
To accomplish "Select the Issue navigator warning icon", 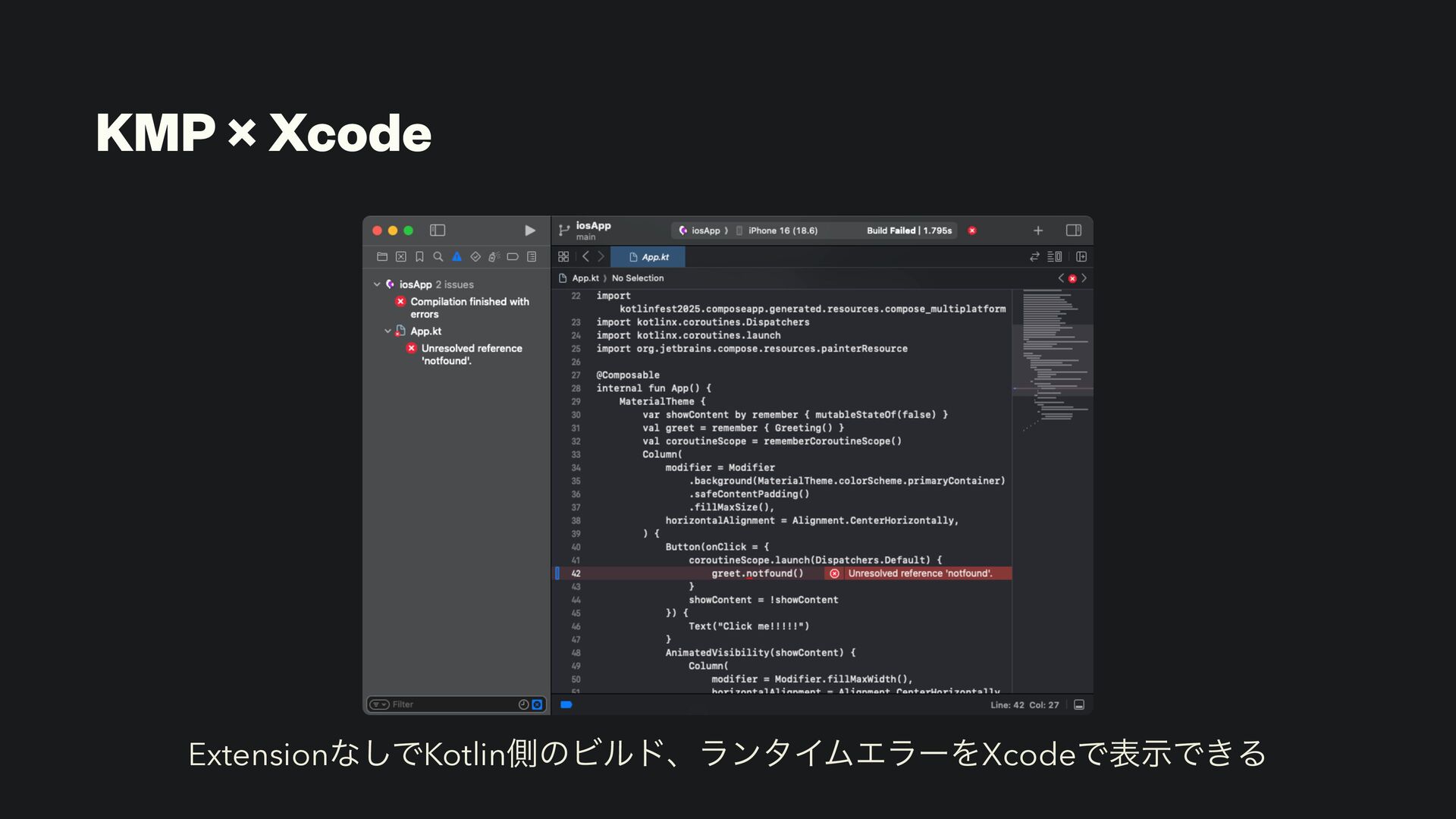I will click(457, 257).
